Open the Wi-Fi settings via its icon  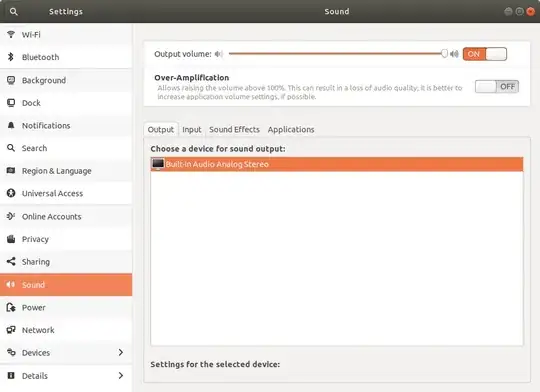11,34
